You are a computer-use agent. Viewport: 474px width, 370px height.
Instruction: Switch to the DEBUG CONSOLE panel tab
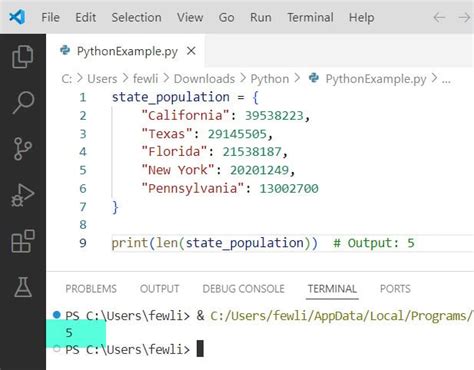click(x=244, y=289)
